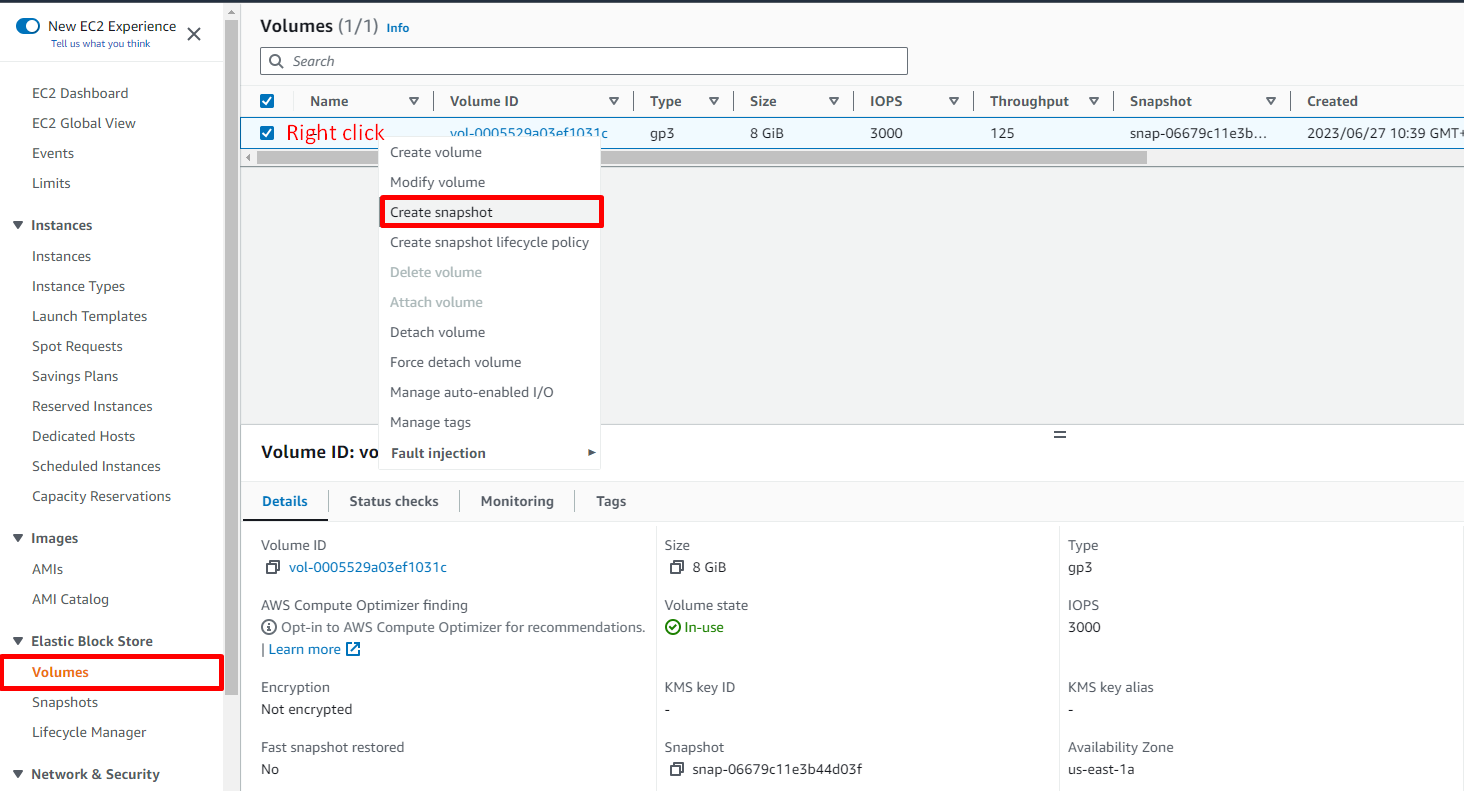This screenshot has height=791, width=1464.
Task: Click the external link icon beside Learn more
Action: coord(353,650)
